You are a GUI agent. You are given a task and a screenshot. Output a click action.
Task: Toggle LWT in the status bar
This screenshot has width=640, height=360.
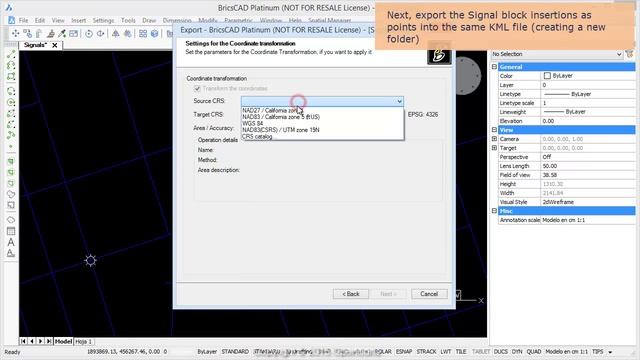point(446,351)
